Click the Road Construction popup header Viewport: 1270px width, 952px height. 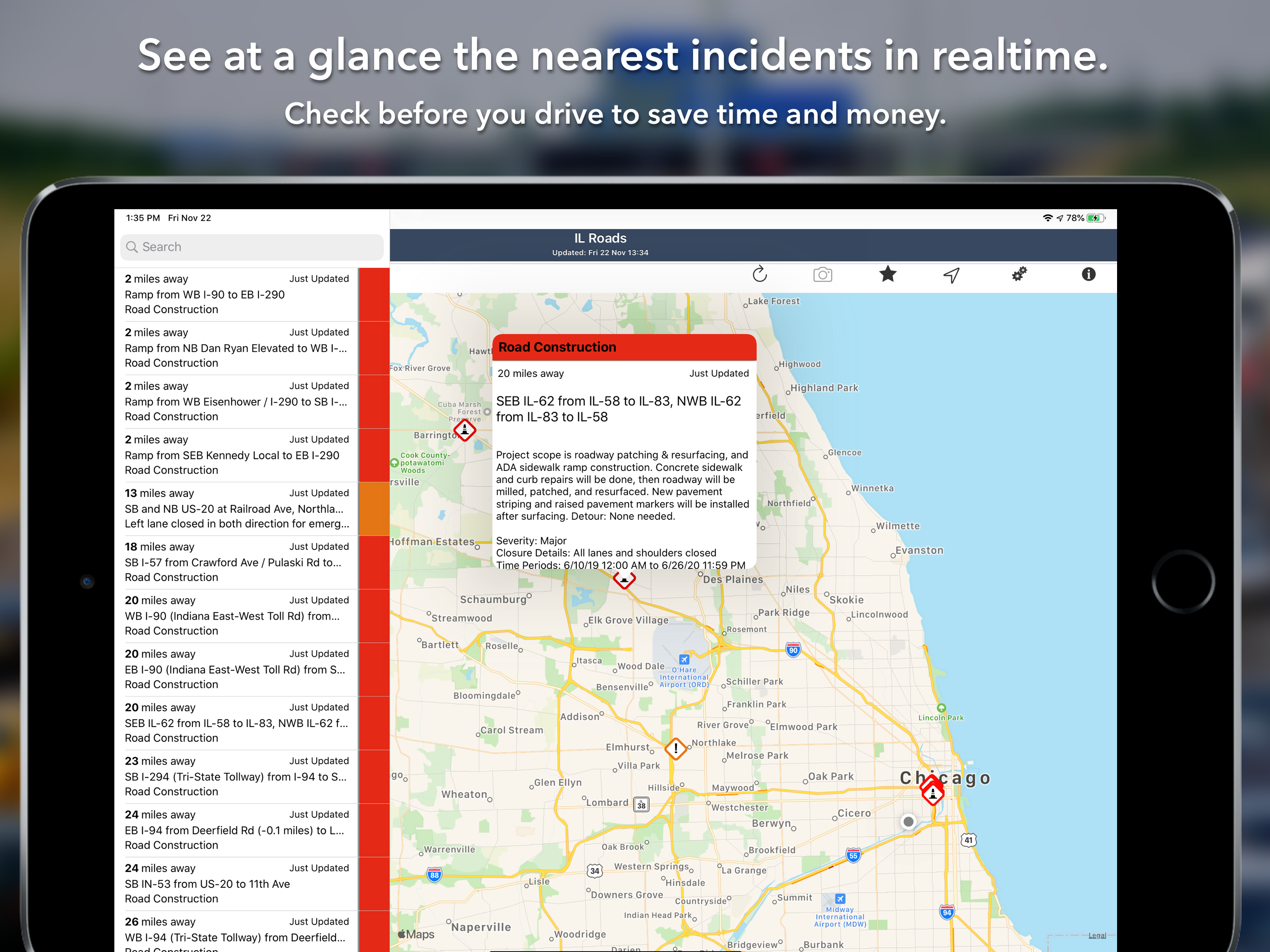click(624, 347)
